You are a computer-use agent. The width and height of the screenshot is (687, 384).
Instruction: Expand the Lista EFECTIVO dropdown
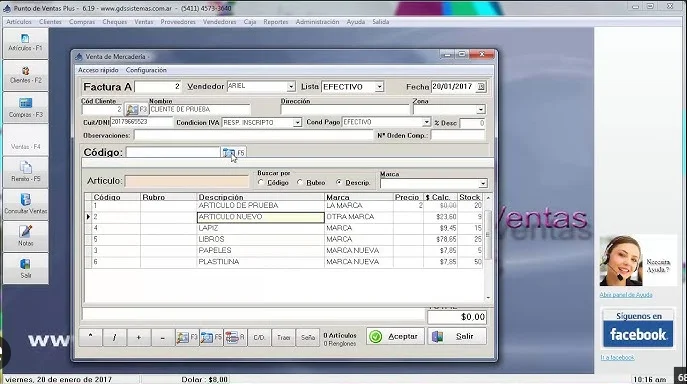click(x=379, y=87)
